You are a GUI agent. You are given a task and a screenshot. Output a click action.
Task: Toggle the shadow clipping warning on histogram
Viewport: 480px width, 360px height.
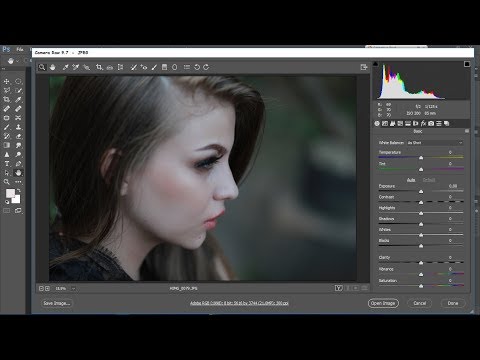(x=376, y=64)
